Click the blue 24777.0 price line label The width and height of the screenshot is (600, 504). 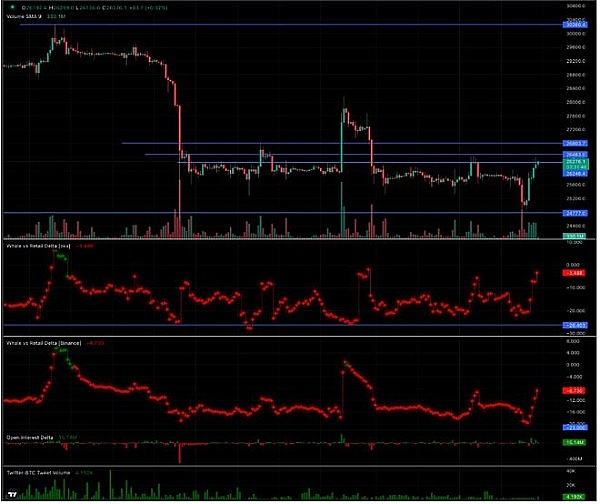pos(575,213)
